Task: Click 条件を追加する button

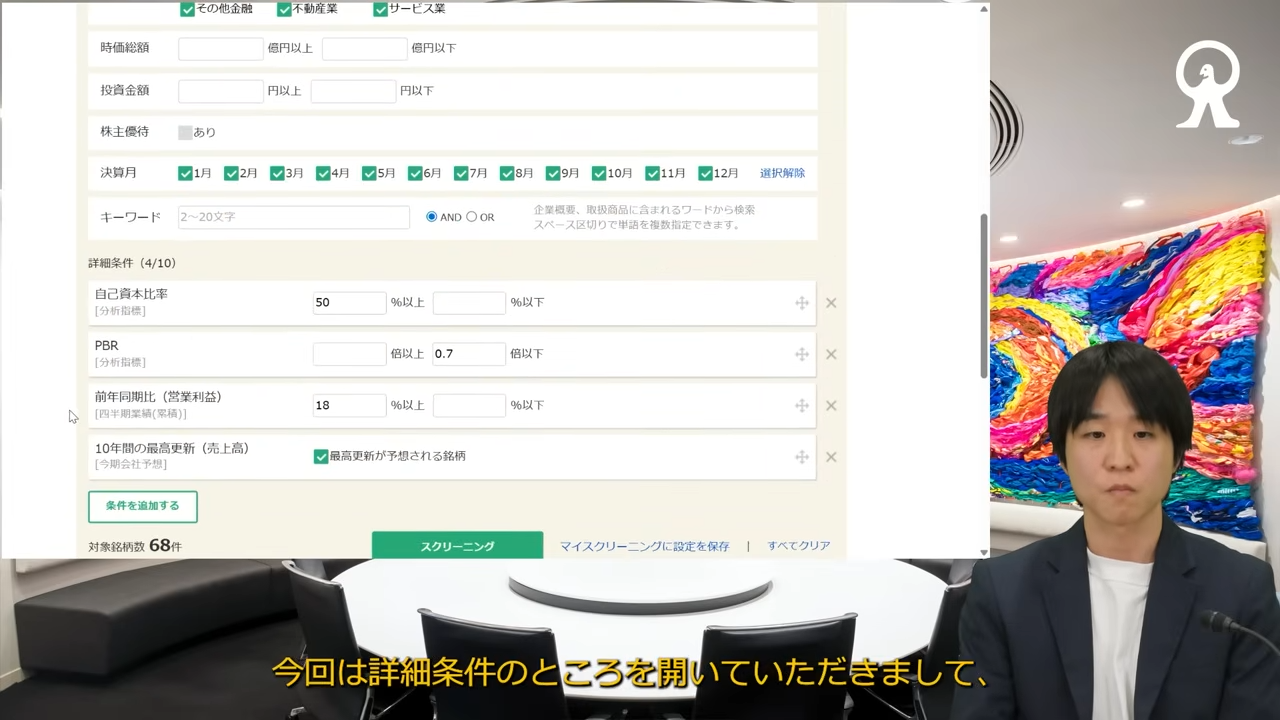Action: (142, 506)
